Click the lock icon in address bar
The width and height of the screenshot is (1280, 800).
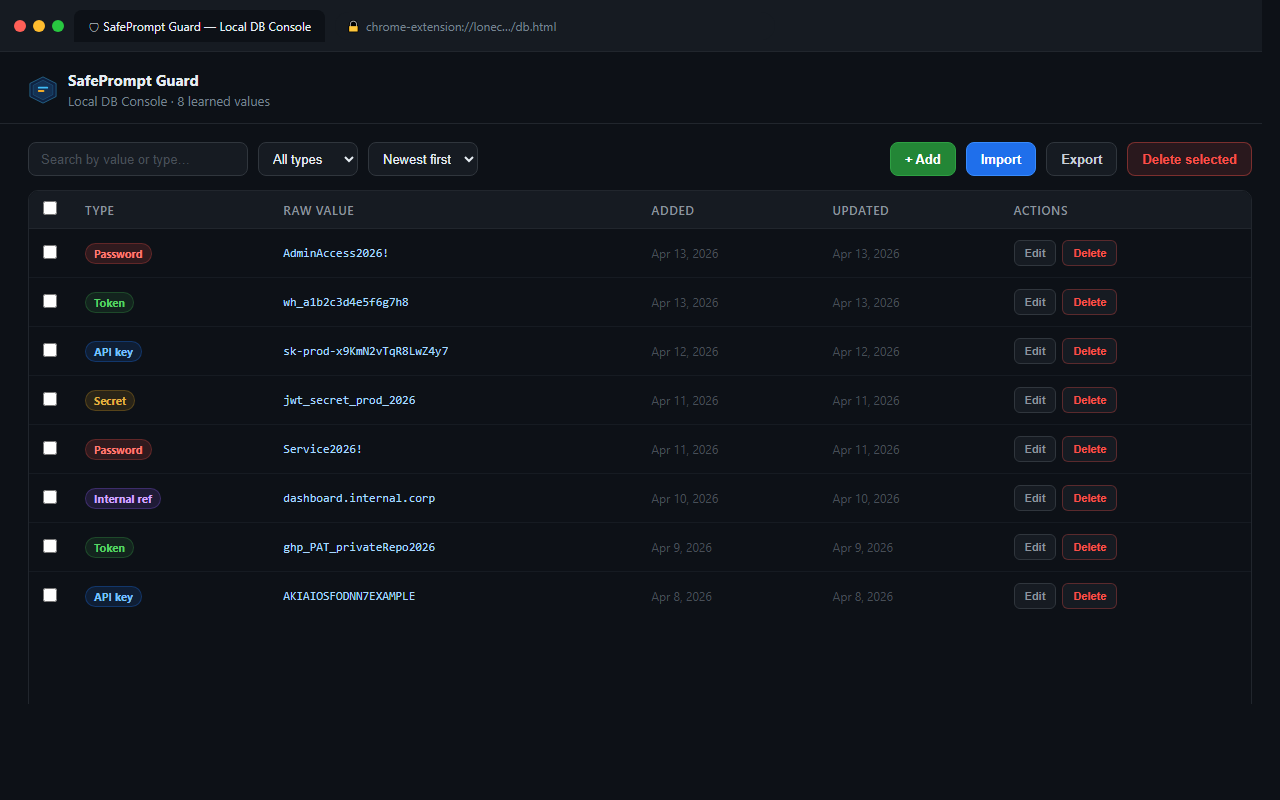(353, 27)
